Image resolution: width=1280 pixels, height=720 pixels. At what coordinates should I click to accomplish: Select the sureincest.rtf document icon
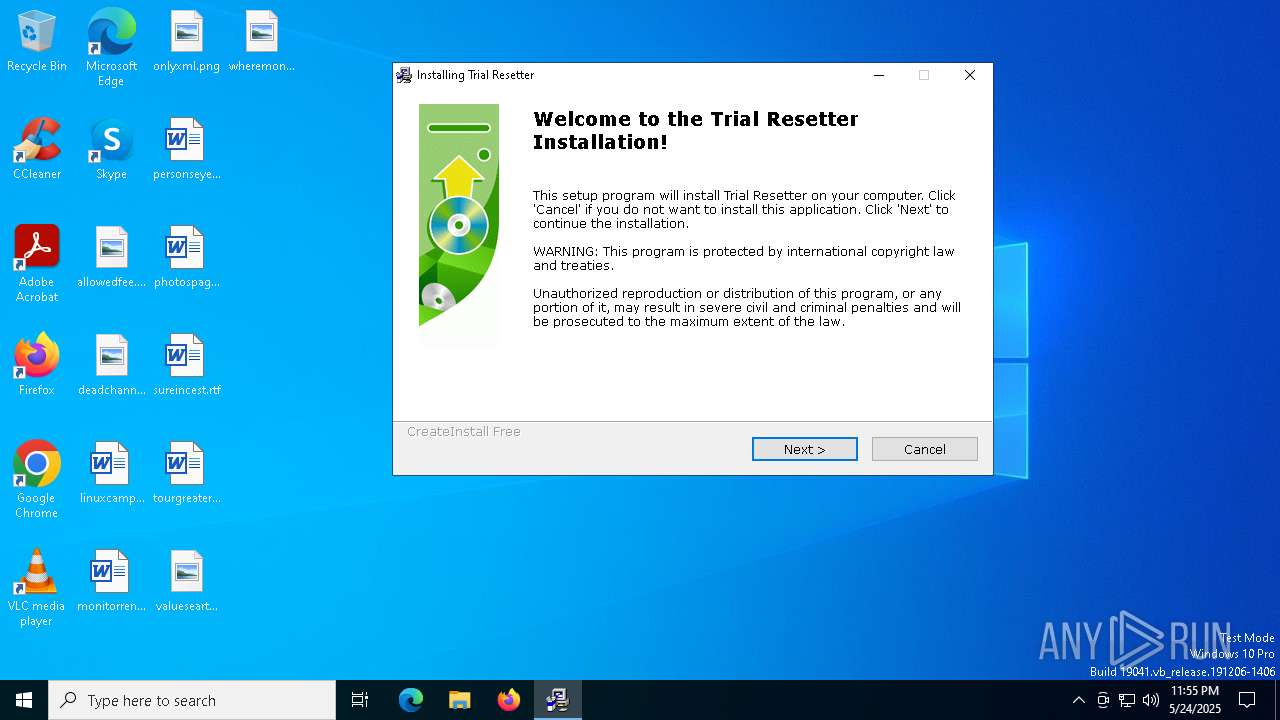click(x=186, y=366)
